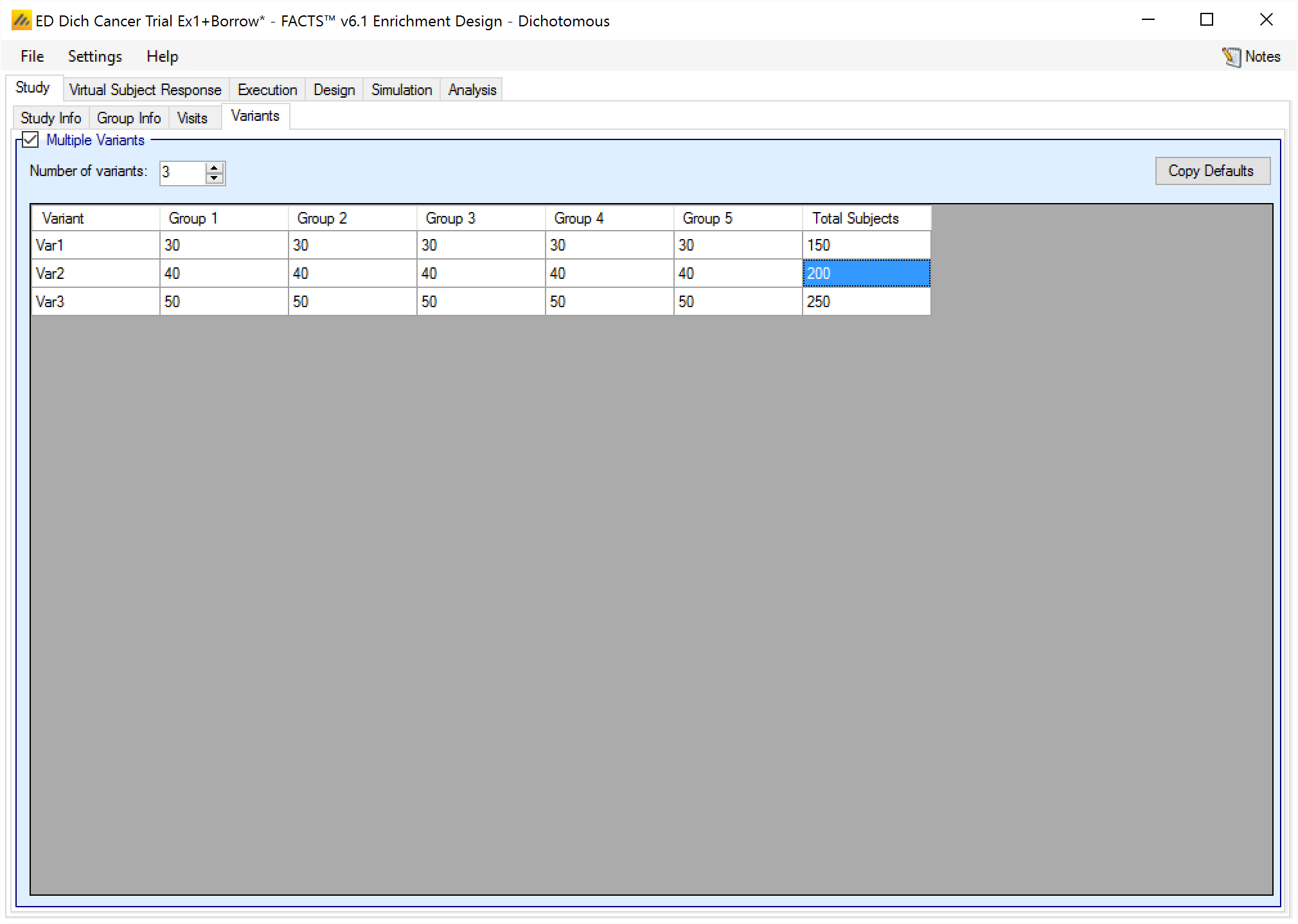Select the Visits sub-tab
This screenshot has width=1298, height=924.
pyautogui.click(x=192, y=118)
